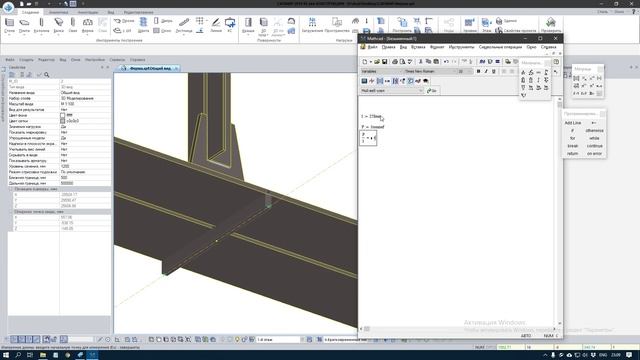Click the background color swatch in Свойства panel

[62, 116]
